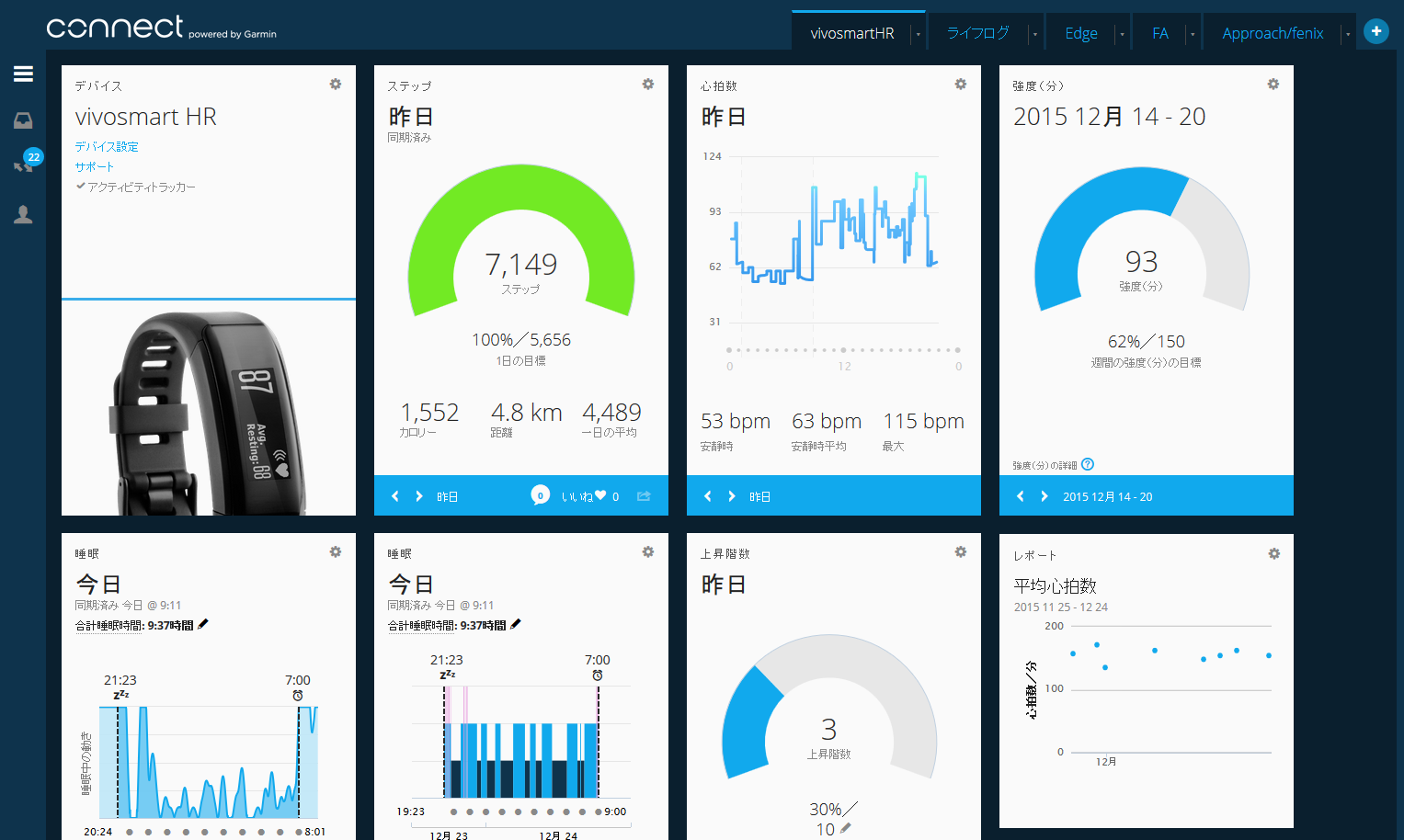Viewport: 1404px width, 840px height.
Task: Click the 1,552 calories value
Action: (429, 413)
